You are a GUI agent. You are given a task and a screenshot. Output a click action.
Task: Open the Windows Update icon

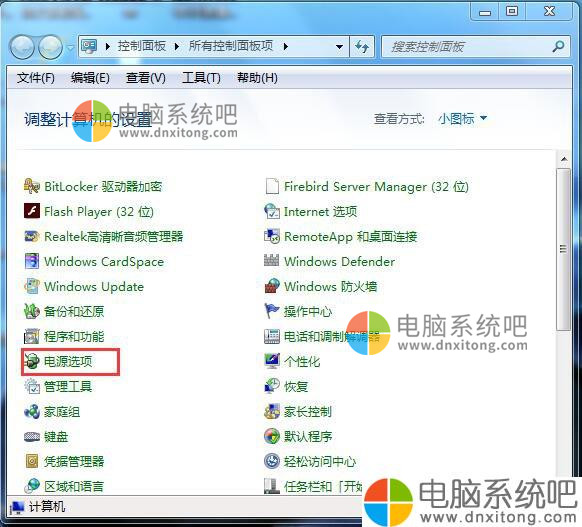pos(32,286)
